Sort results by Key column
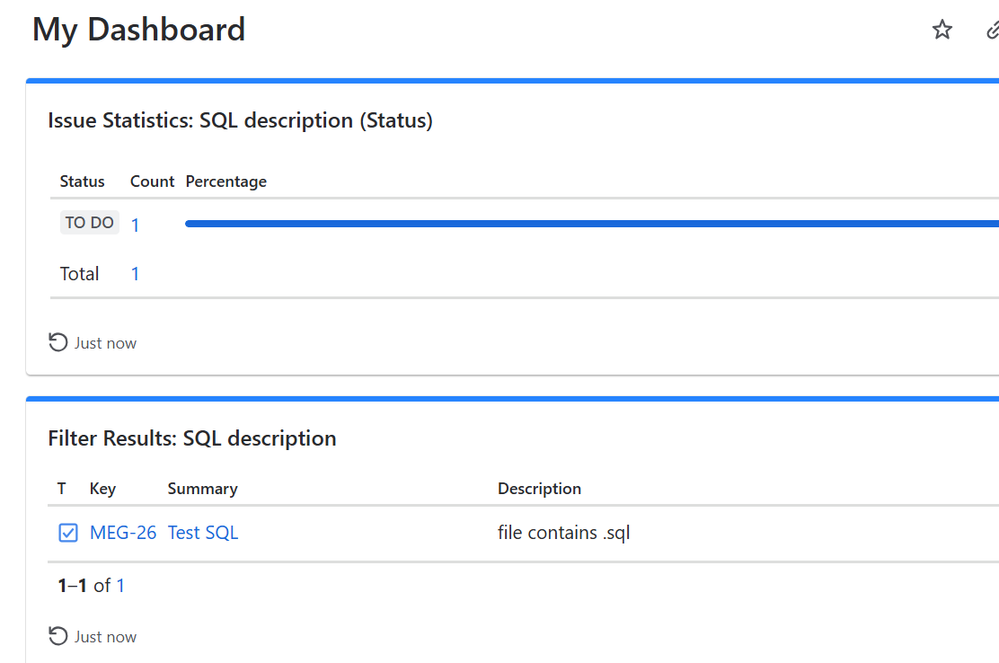Viewport: 999px width, 663px height. pos(102,489)
